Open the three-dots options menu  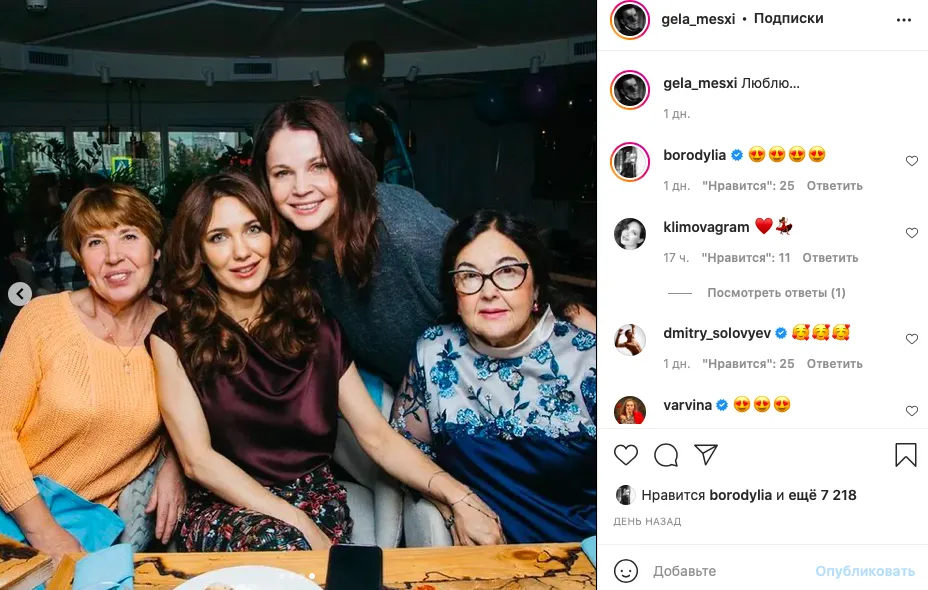tap(904, 20)
